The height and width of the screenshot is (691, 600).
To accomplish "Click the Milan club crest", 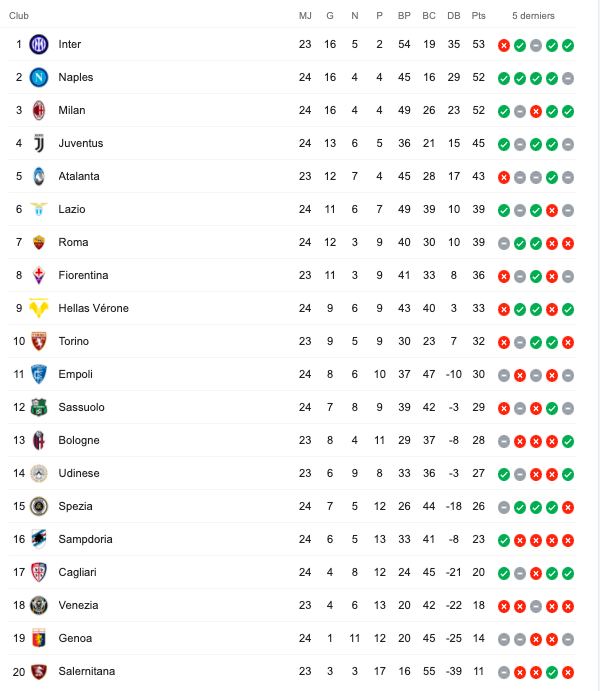I will pyautogui.click(x=39, y=110).
